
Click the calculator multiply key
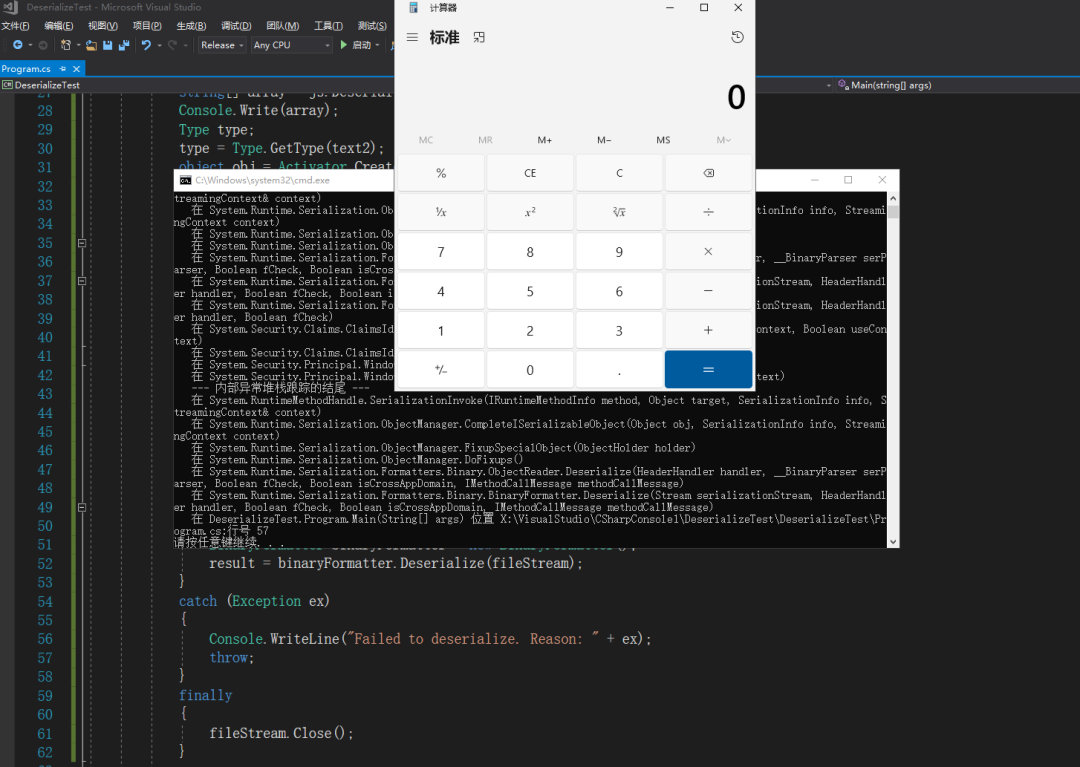coord(708,251)
